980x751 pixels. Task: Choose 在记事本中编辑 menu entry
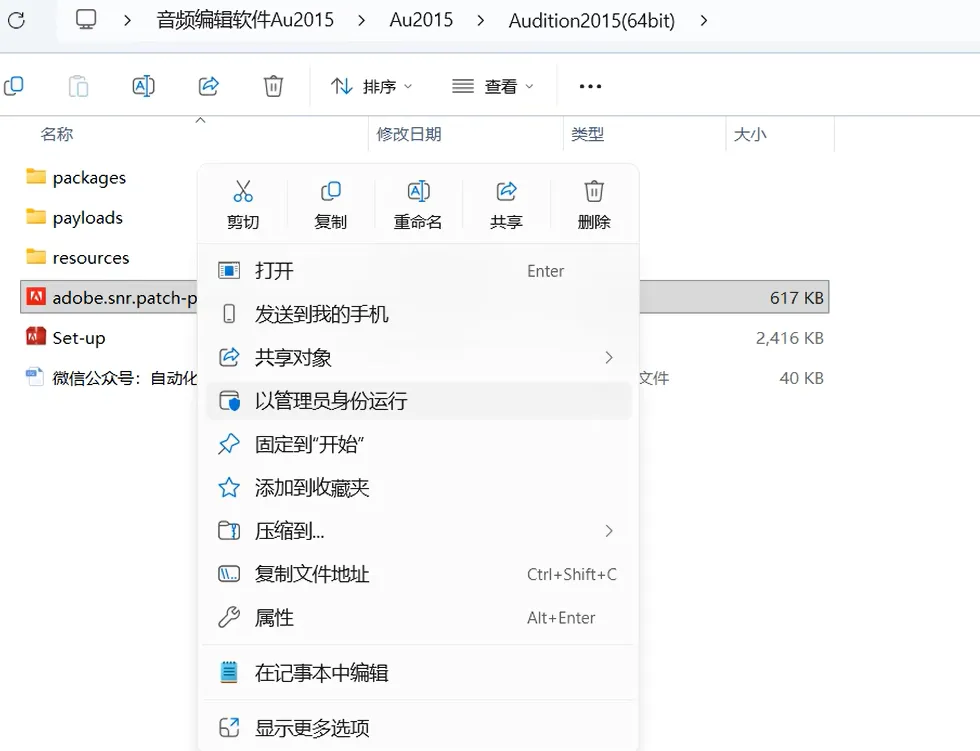point(419,672)
